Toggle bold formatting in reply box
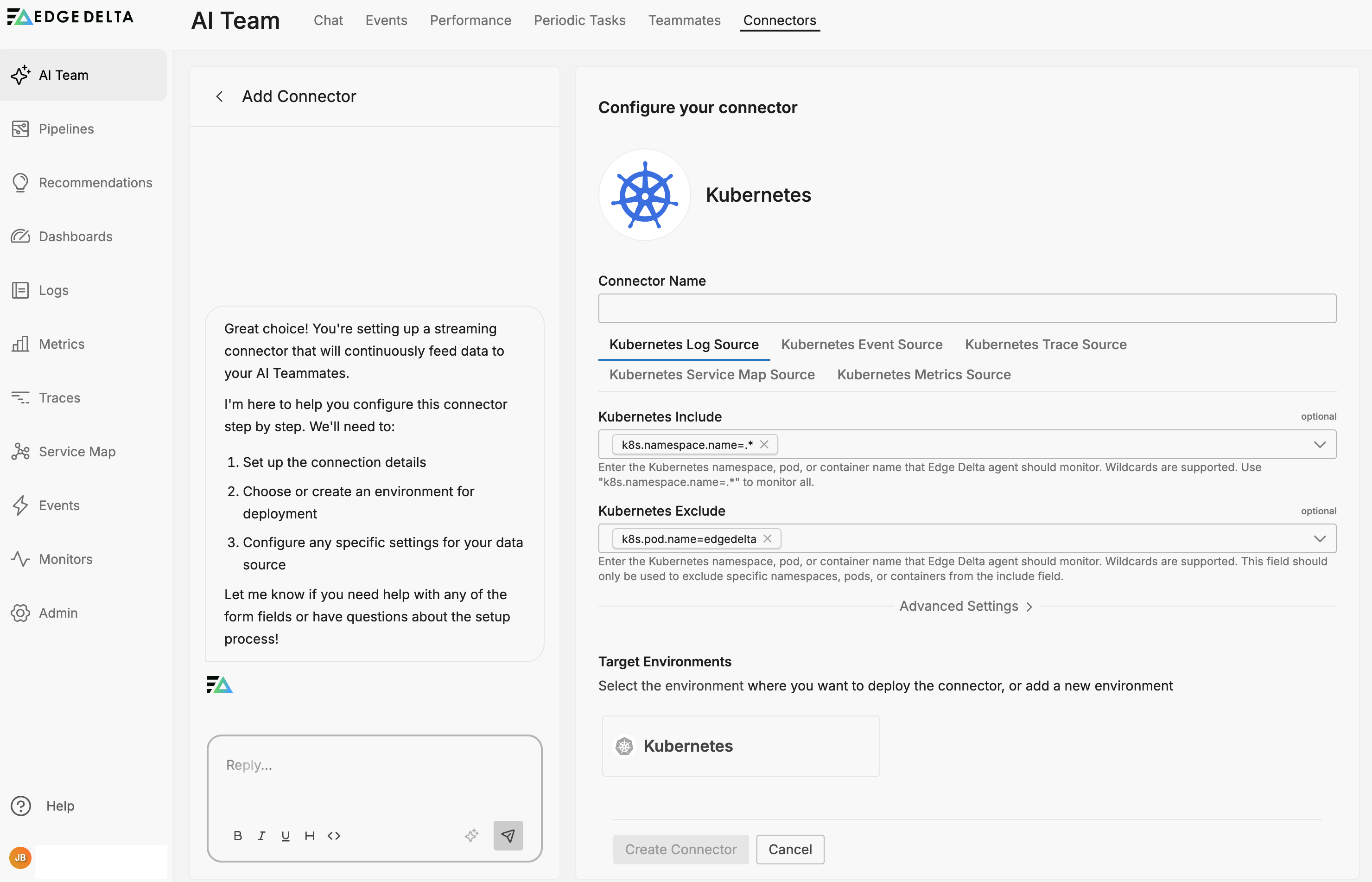The height and width of the screenshot is (882, 1372). coord(237,836)
